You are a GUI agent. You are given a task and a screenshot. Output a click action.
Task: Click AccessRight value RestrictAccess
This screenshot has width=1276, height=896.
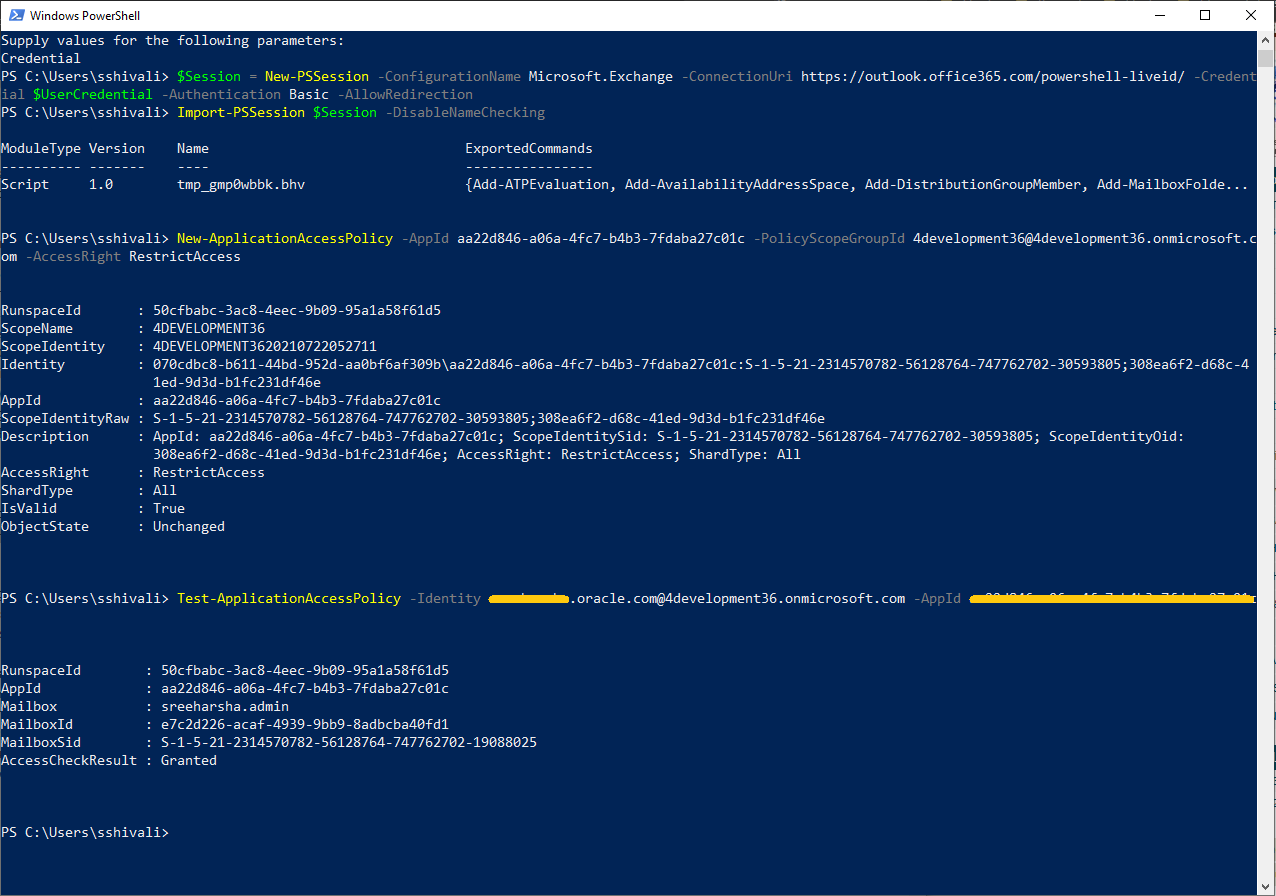point(209,473)
